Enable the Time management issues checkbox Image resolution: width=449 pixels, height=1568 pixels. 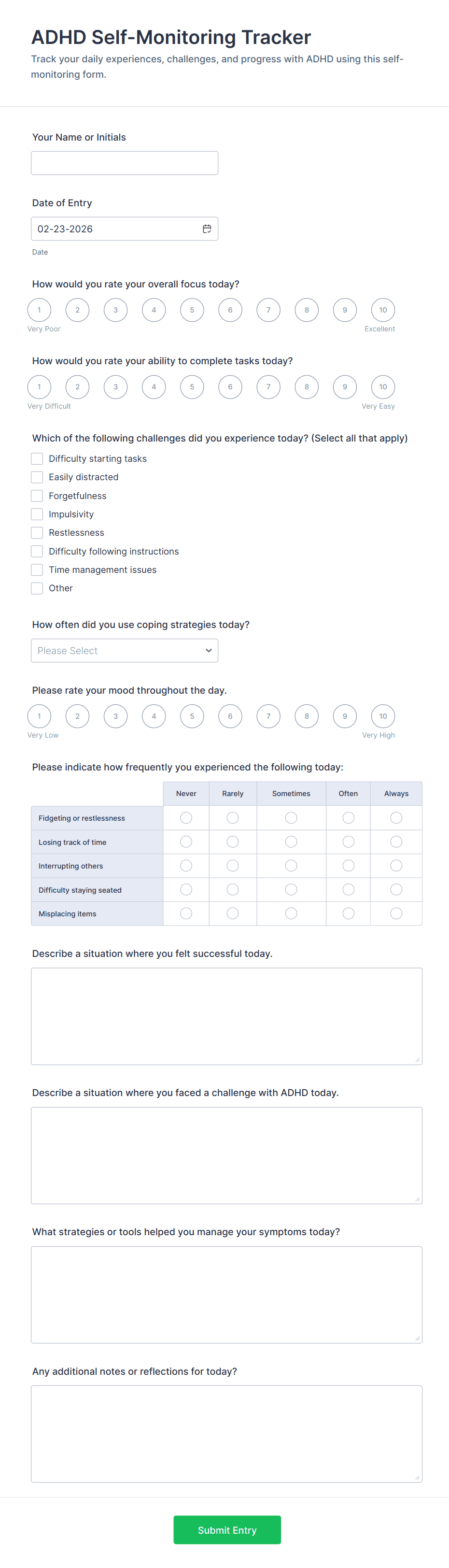pos(37,570)
